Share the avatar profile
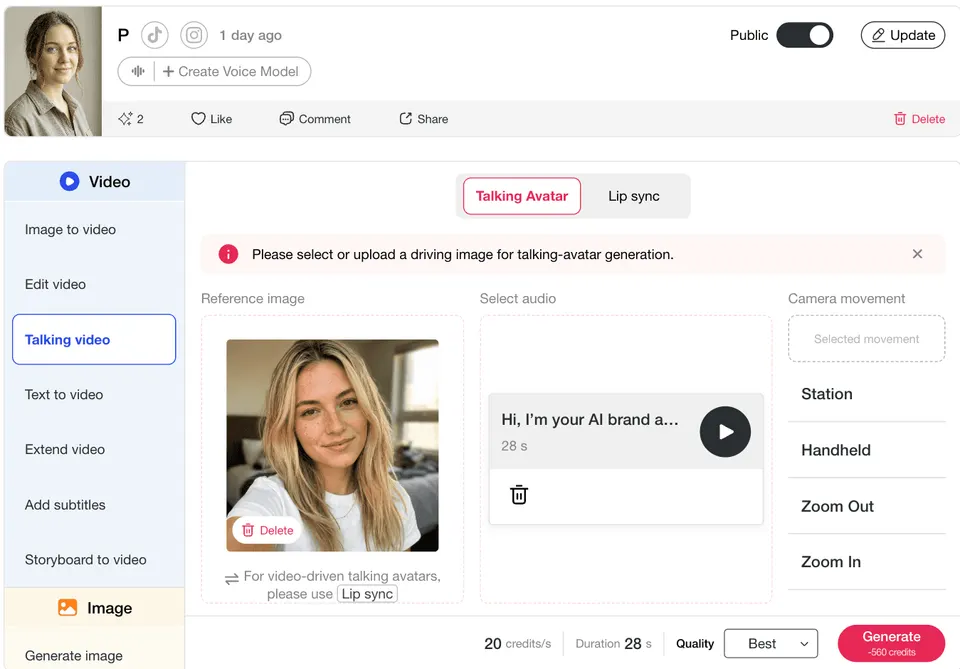The width and height of the screenshot is (960, 669). 424,119
